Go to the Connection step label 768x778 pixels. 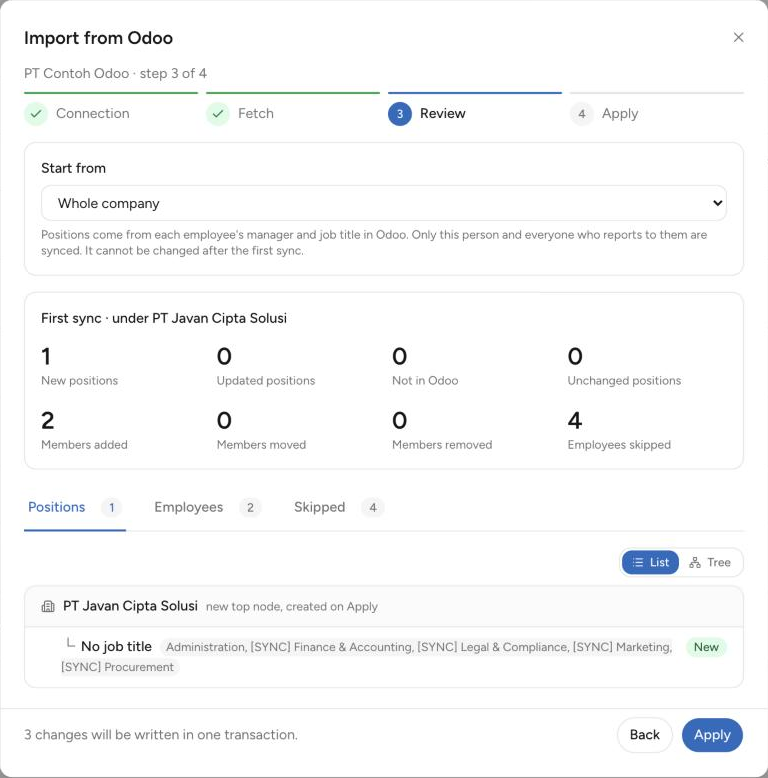pos(93,114)
